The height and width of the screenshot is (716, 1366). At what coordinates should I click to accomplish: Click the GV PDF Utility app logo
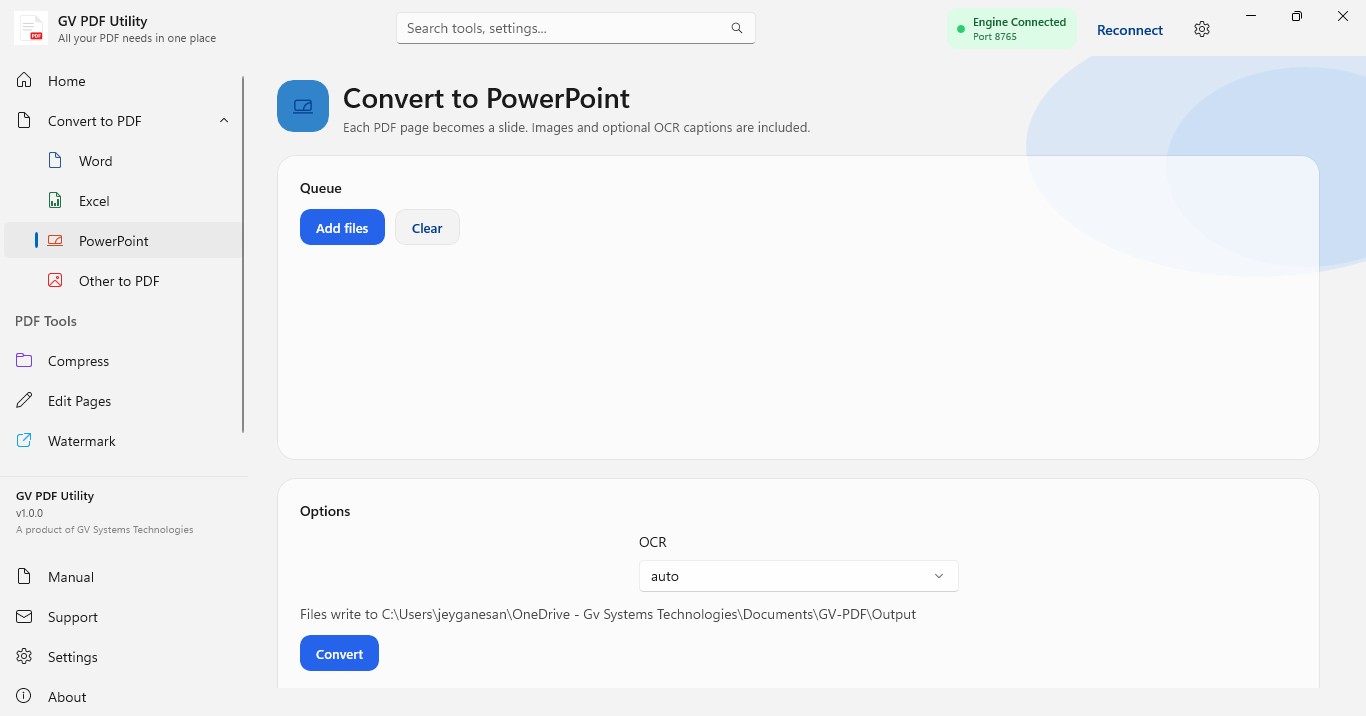click(31, 29)
